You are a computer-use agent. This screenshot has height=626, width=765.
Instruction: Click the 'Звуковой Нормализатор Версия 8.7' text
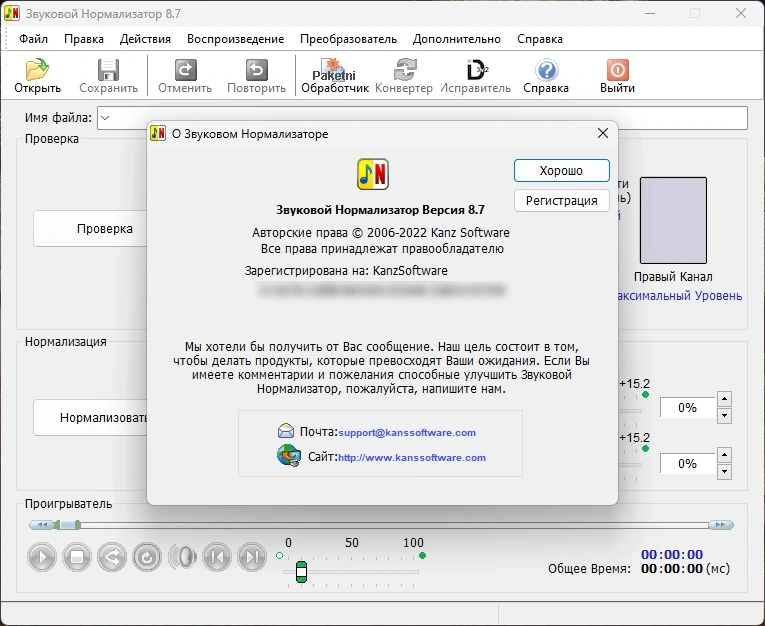(x=381, y=210)
